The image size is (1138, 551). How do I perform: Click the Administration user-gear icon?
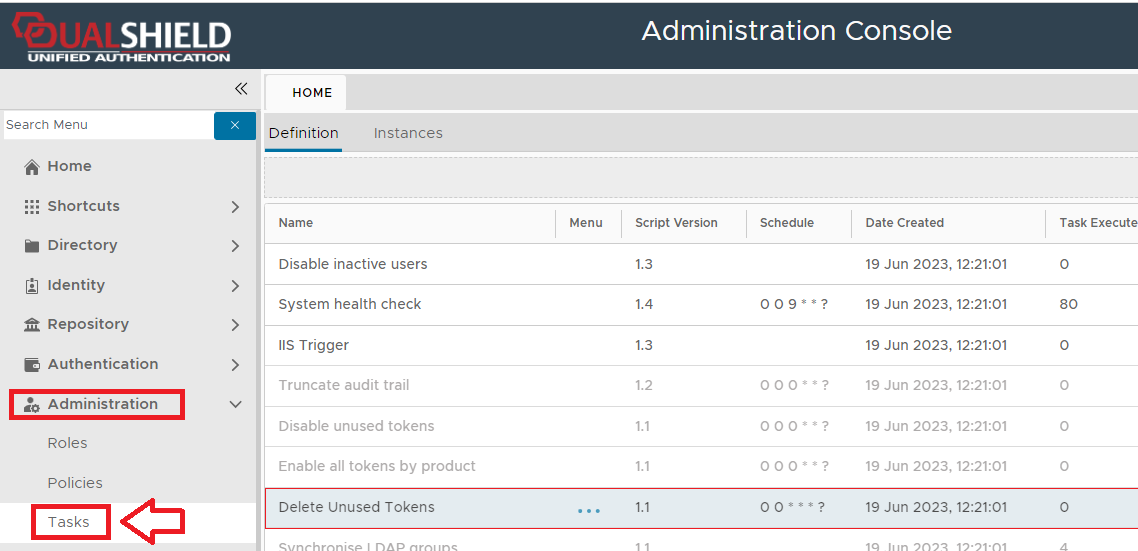click(32, 405)
